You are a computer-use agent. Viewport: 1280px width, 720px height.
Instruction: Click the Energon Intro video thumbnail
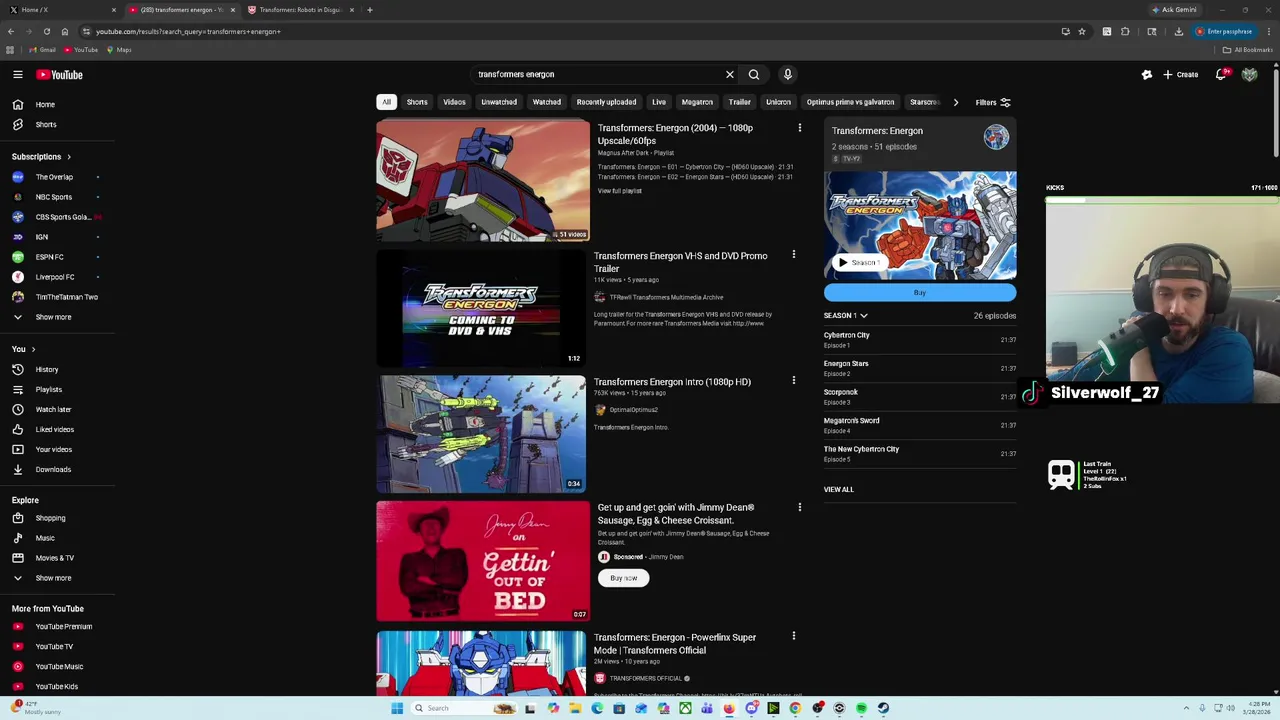click(x=481, y=434)
